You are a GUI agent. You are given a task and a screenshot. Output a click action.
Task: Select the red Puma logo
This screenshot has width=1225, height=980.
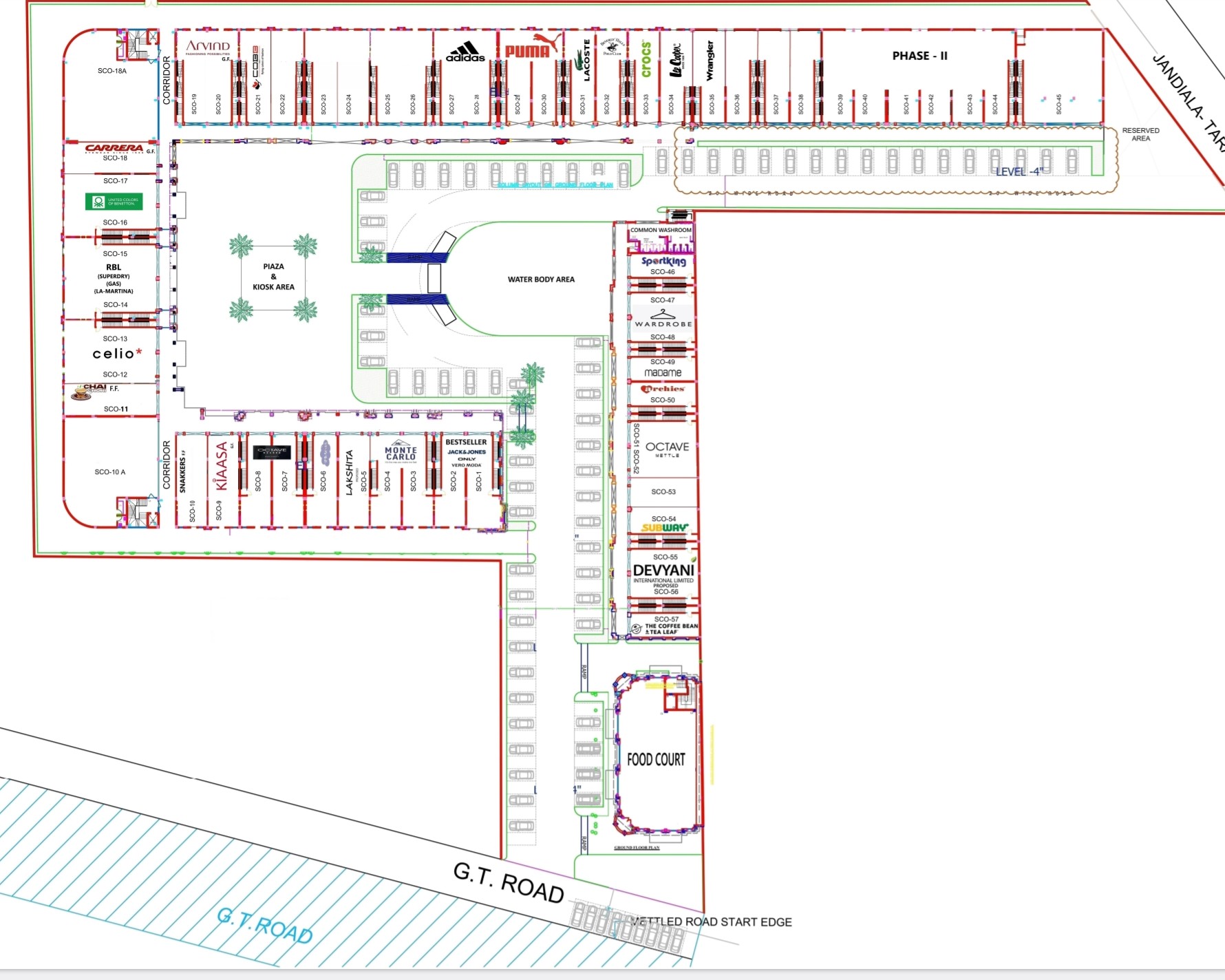[533, 46]
